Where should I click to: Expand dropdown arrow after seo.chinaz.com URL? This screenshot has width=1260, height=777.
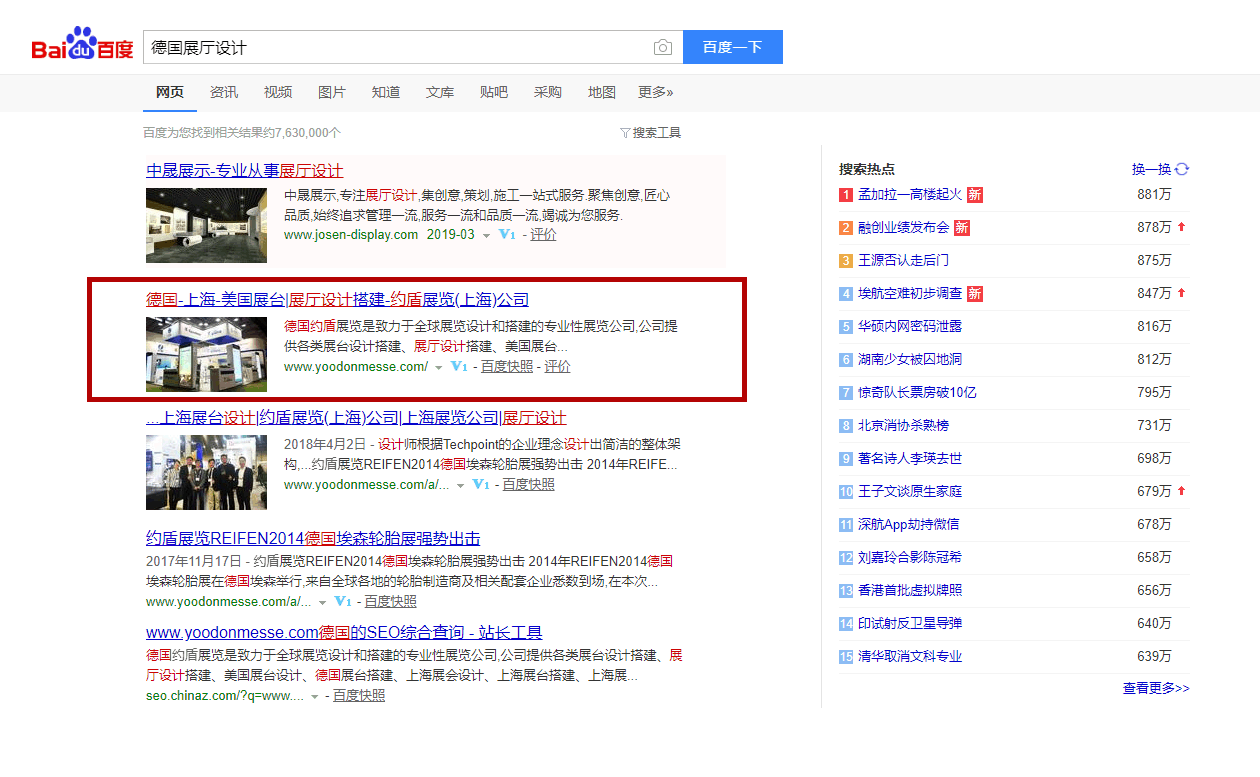tap(314, 696)
